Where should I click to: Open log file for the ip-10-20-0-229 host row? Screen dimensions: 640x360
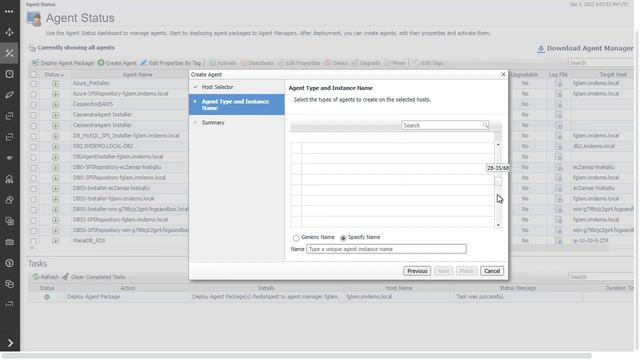(x=559, y=241)
